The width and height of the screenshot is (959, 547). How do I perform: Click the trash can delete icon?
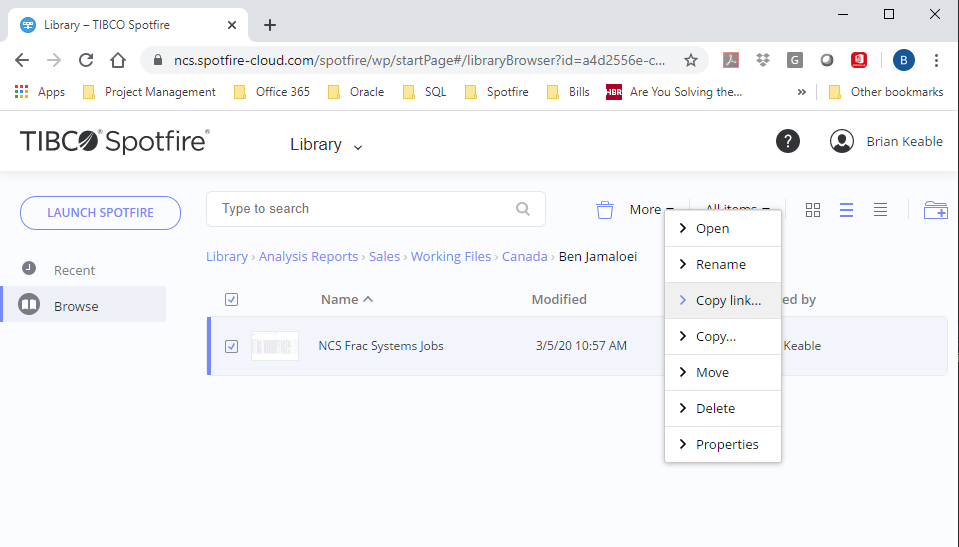click(604, 210)
